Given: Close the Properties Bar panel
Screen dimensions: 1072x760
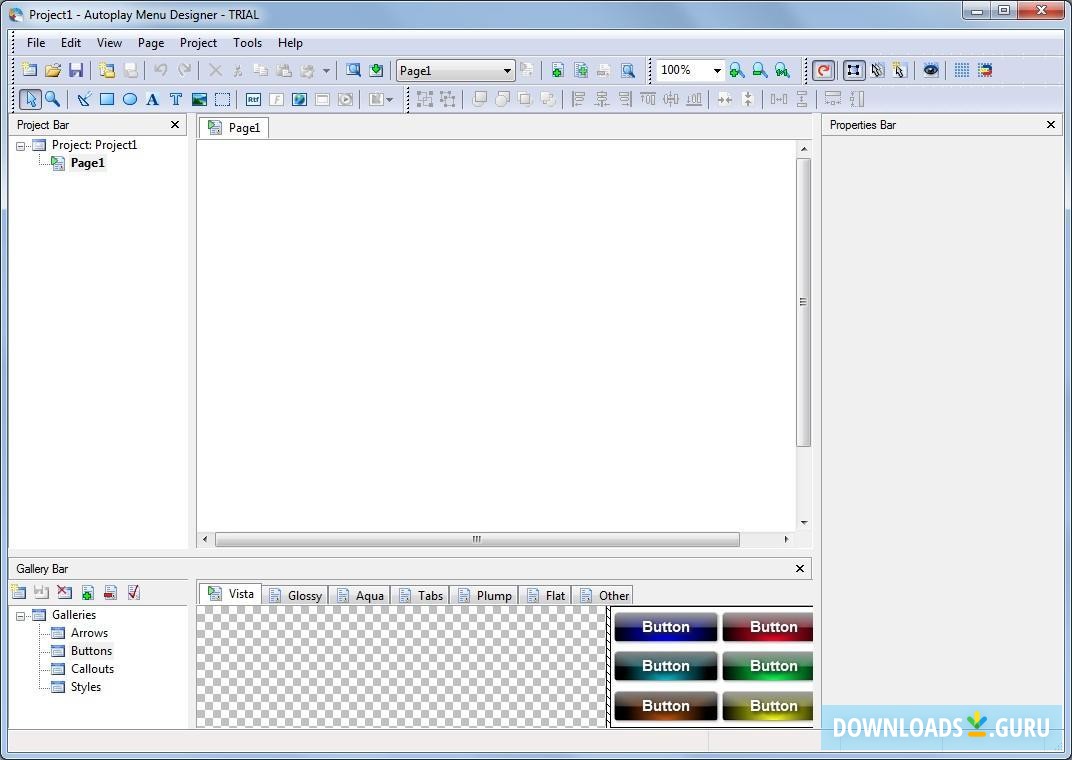Looking at the screenshot, I should (x=1051, y=124).
